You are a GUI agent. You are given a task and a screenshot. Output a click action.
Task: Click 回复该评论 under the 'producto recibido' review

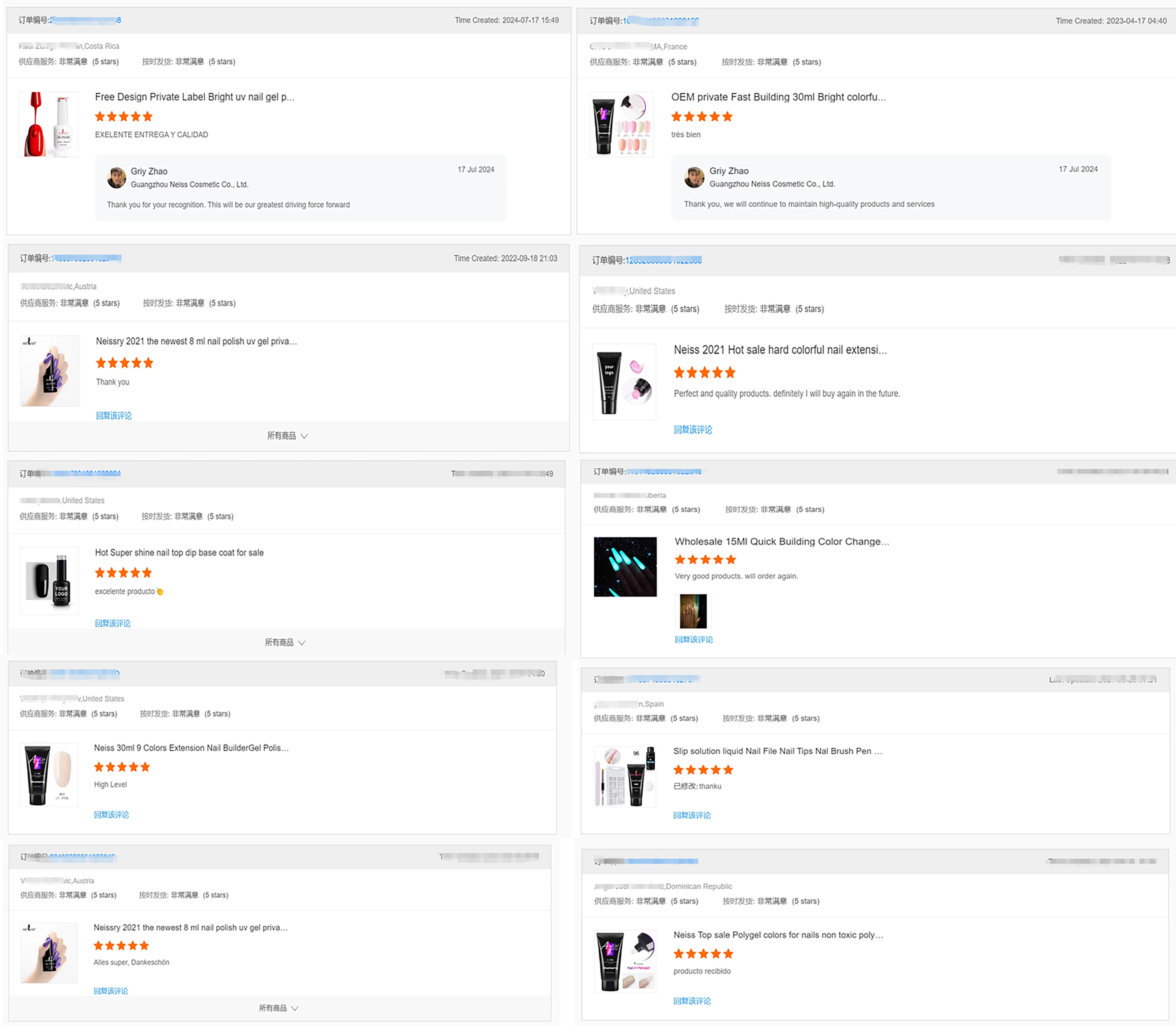[692, 1001]
